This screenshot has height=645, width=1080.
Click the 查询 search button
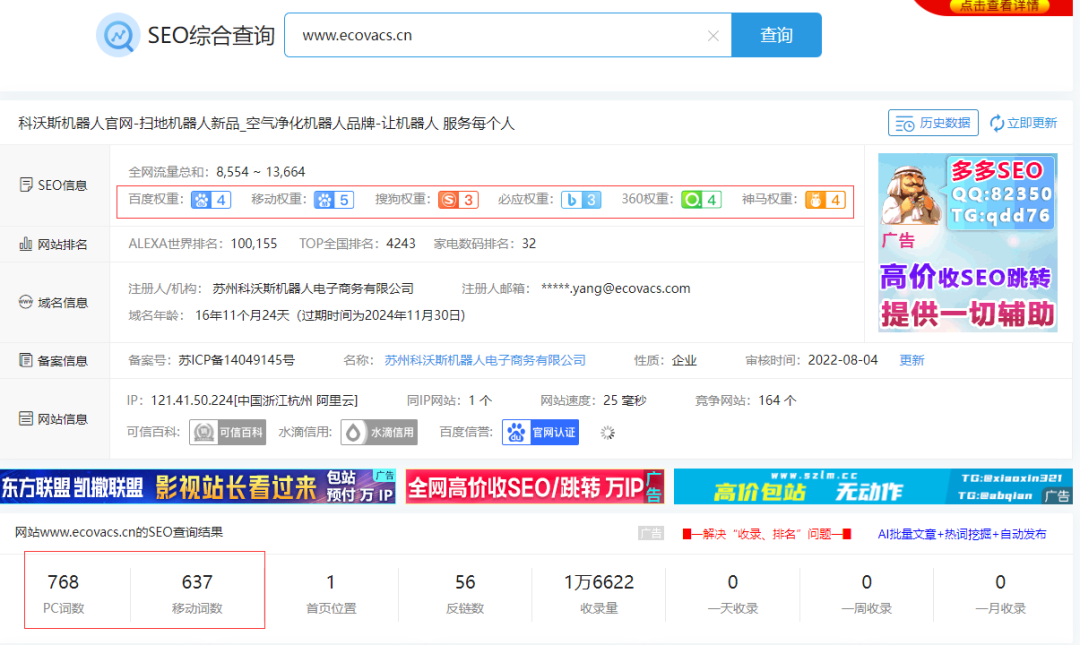[x=776, y=35]
